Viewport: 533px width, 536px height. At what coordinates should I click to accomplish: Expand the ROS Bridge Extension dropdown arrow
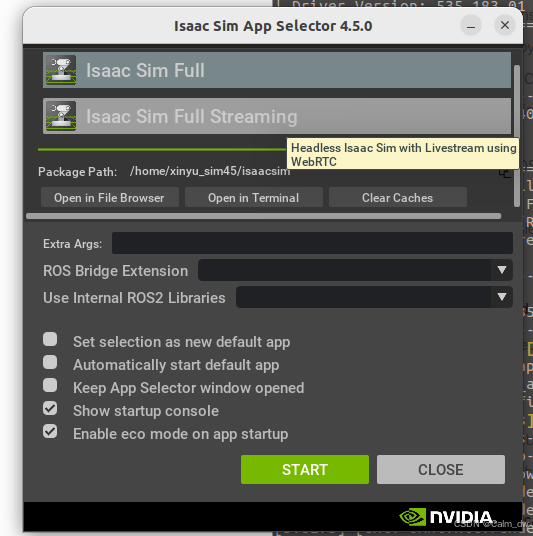502,270
